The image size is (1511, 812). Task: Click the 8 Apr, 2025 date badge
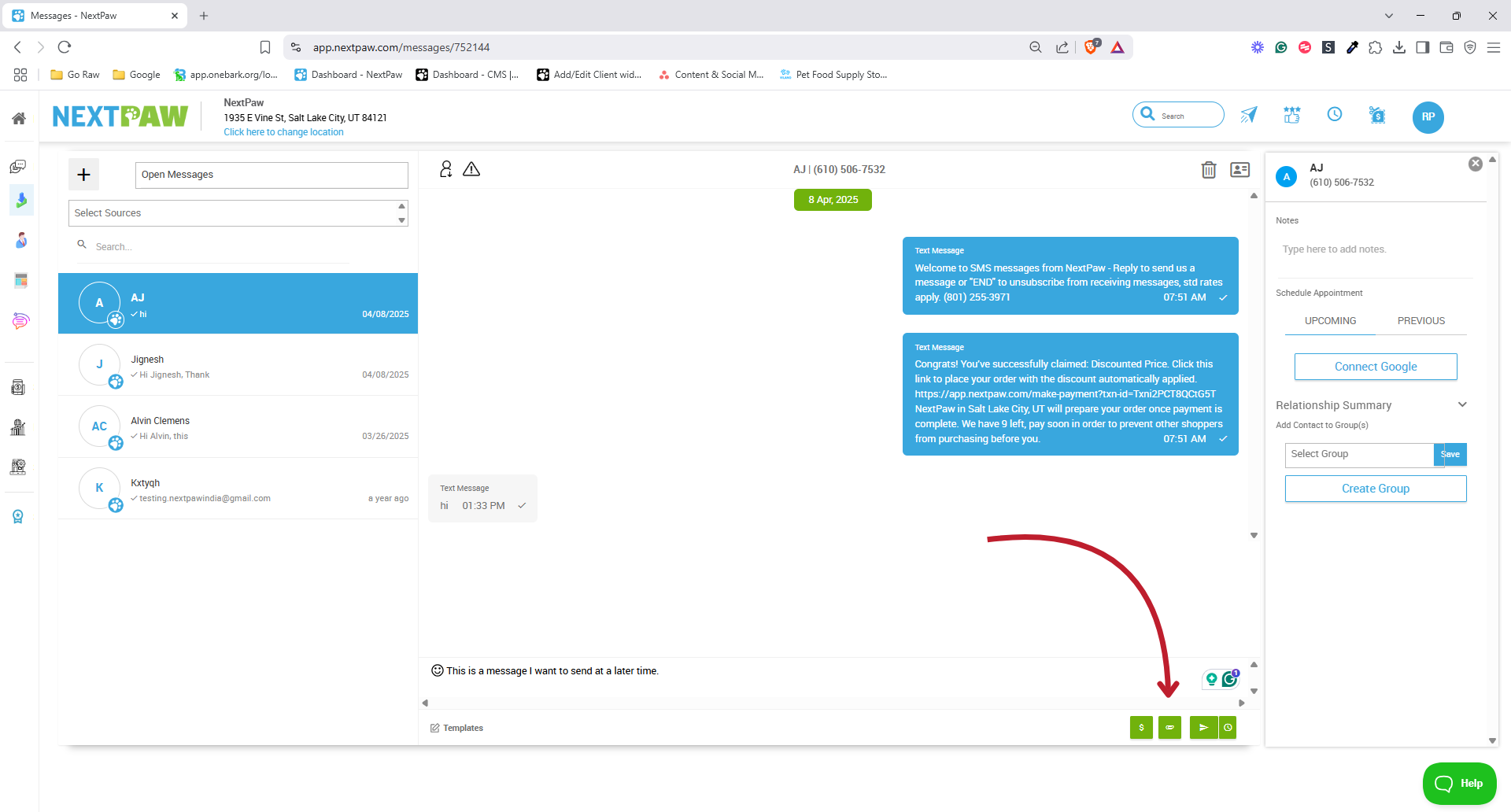(x=833, y=200)
